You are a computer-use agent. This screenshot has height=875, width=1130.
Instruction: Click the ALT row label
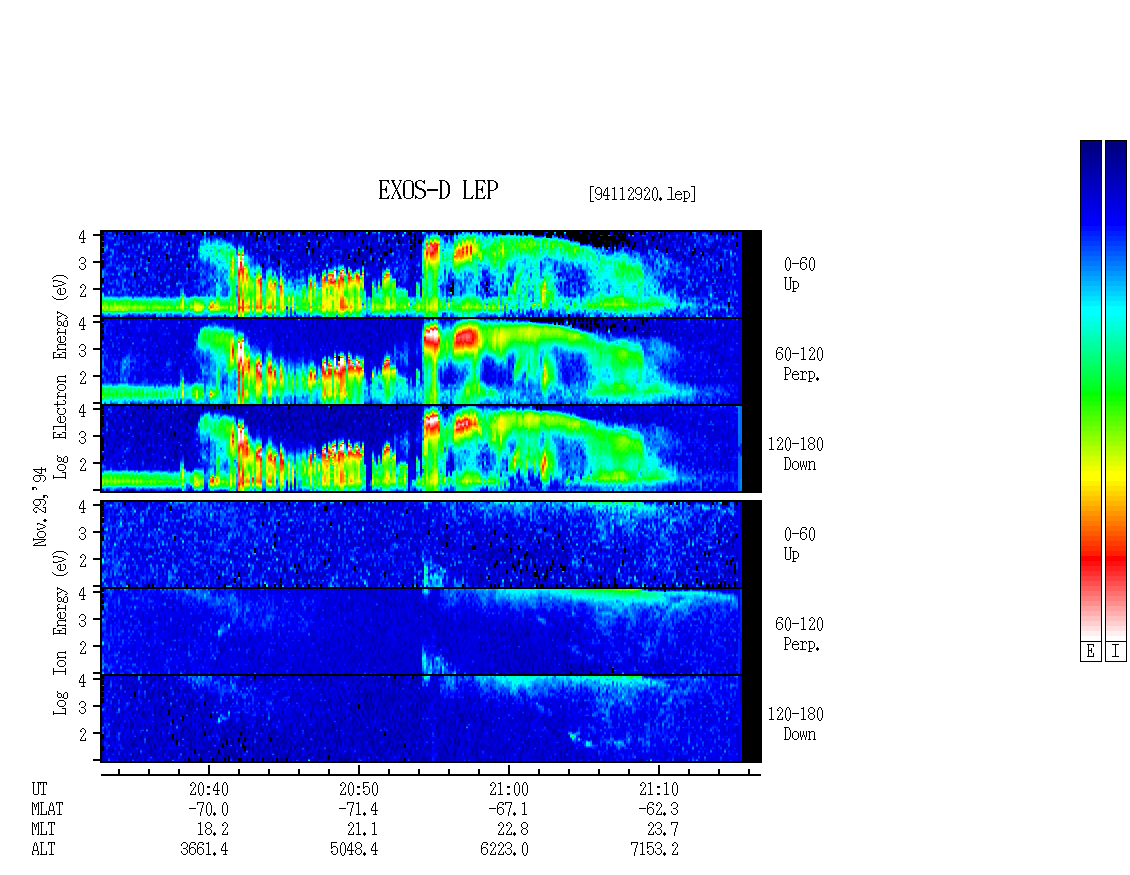pos(43,849)
